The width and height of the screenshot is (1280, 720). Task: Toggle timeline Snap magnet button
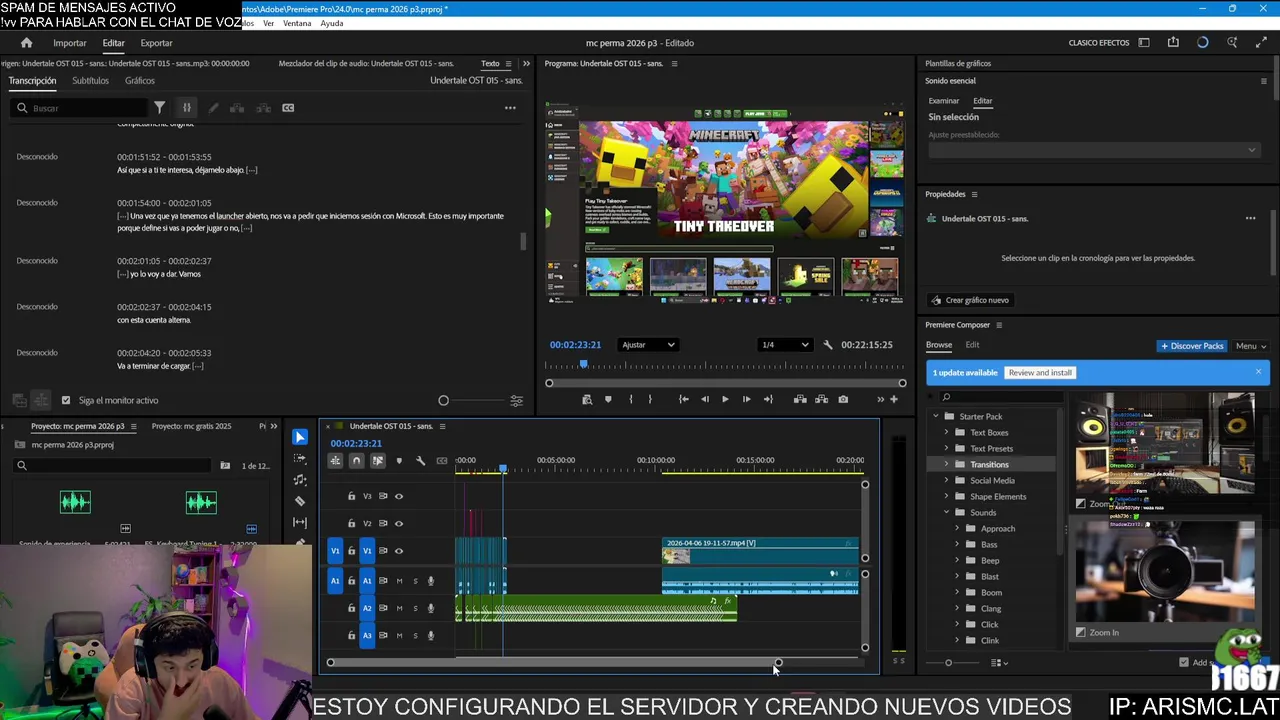356,461
